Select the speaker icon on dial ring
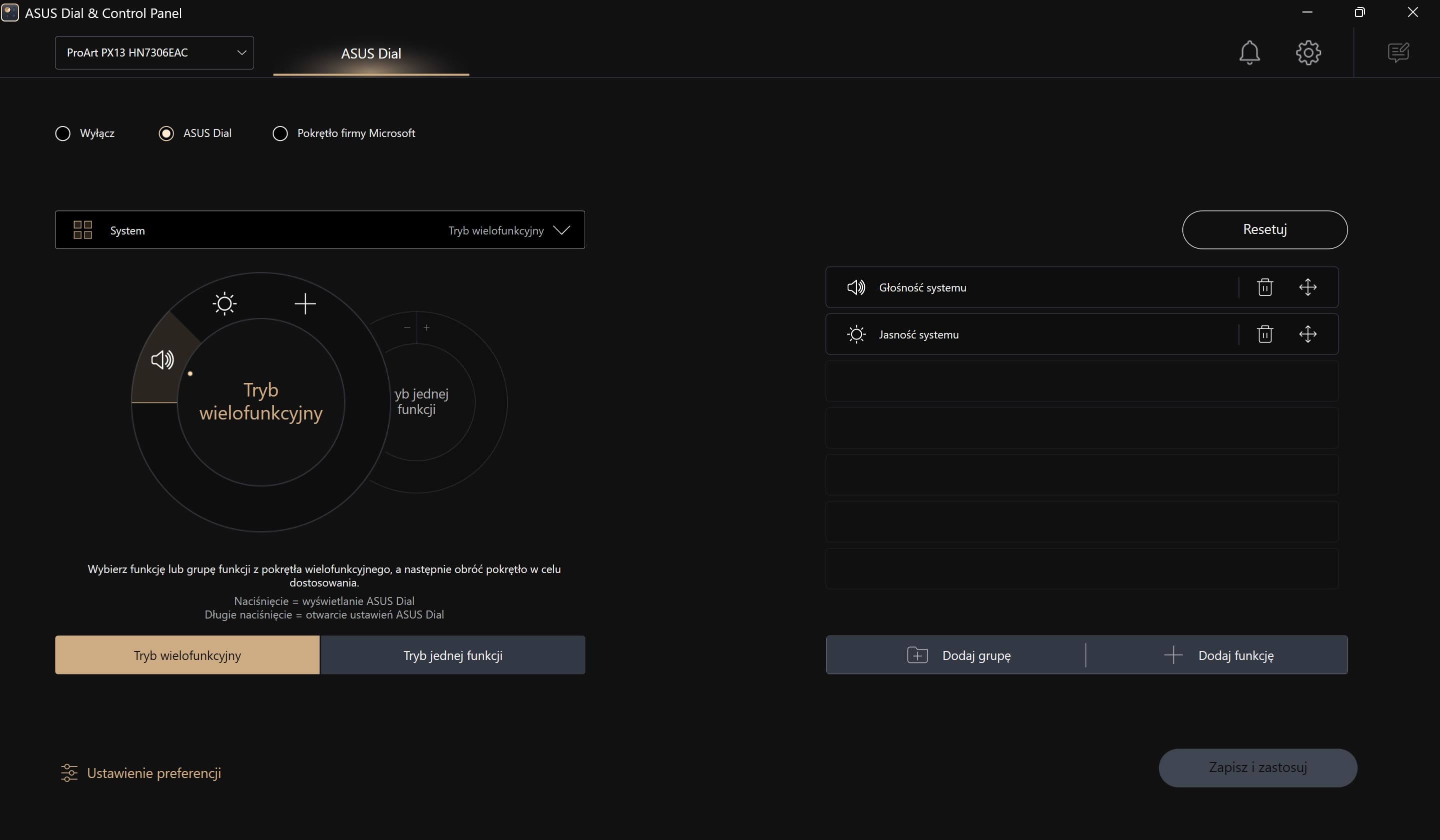 [x=162, y=360]
